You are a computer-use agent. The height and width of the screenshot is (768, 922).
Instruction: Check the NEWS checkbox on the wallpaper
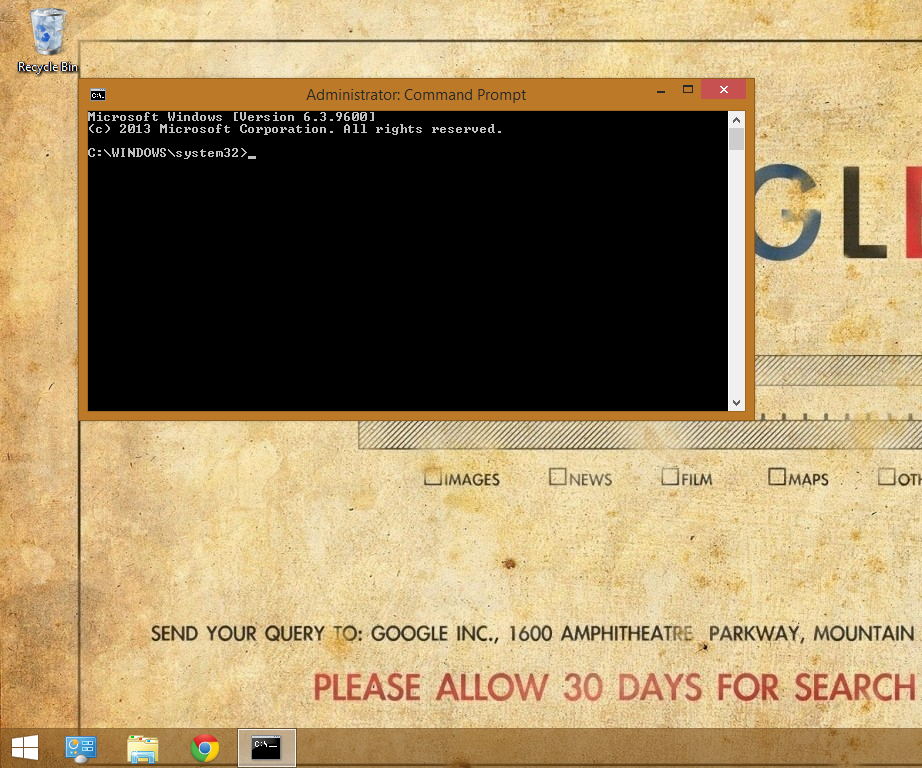coord(558,477)
